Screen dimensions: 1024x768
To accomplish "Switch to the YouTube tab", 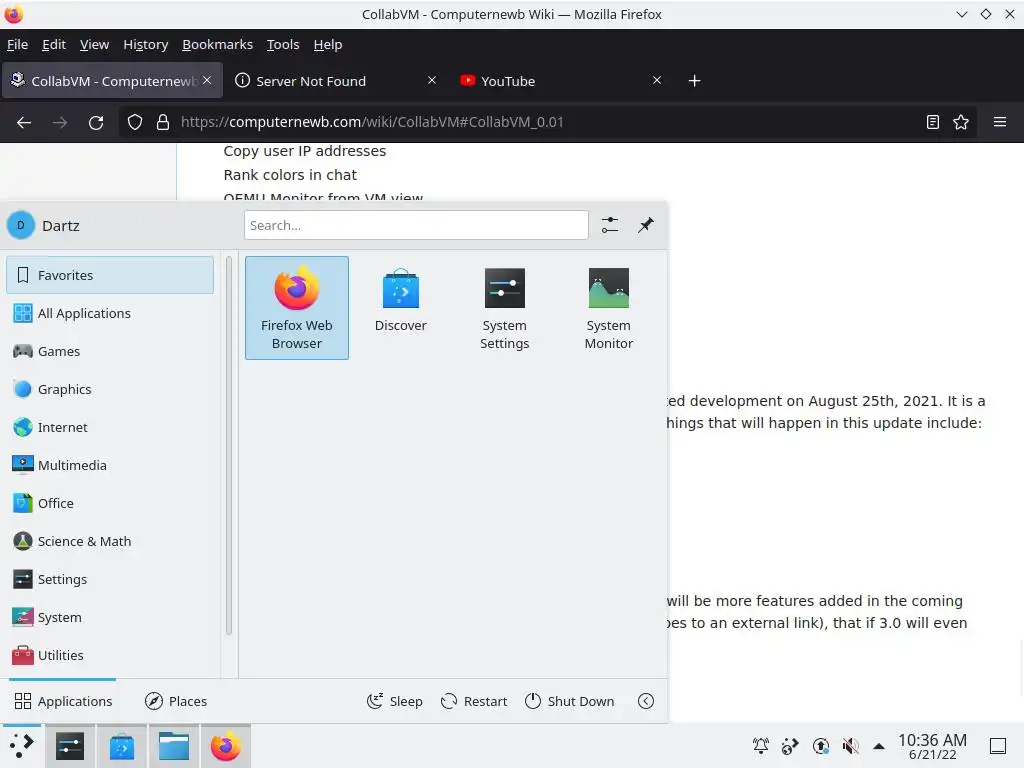I will coord(560,80).
